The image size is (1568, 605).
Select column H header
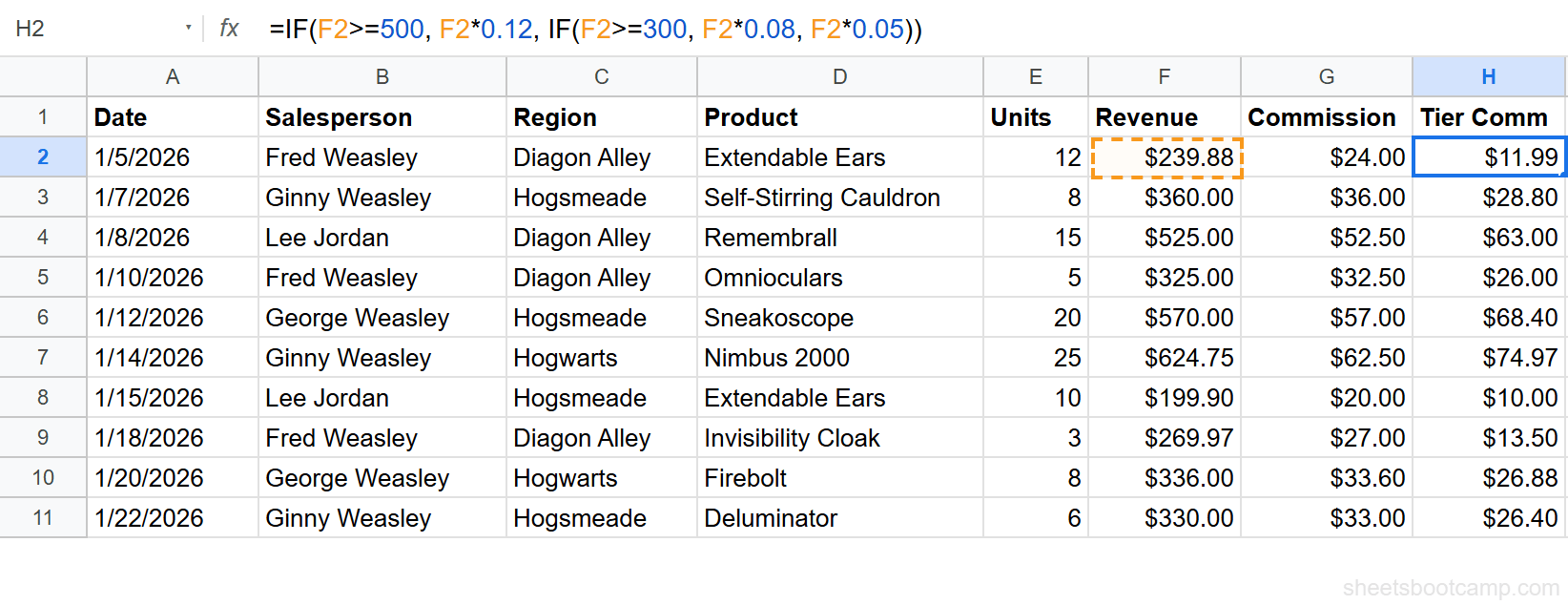point(1488,76)
